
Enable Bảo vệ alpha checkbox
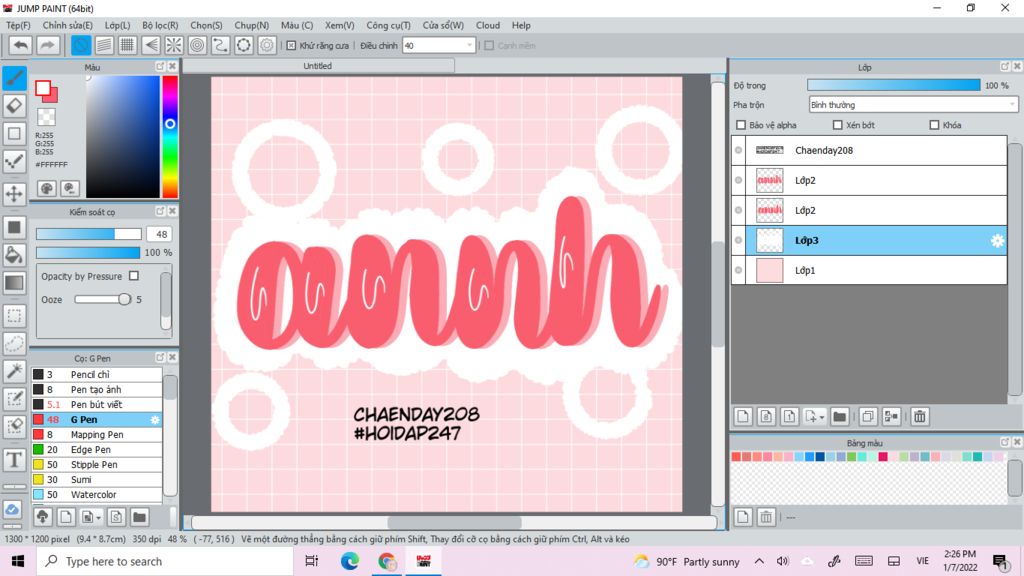(x=741, y=125)
